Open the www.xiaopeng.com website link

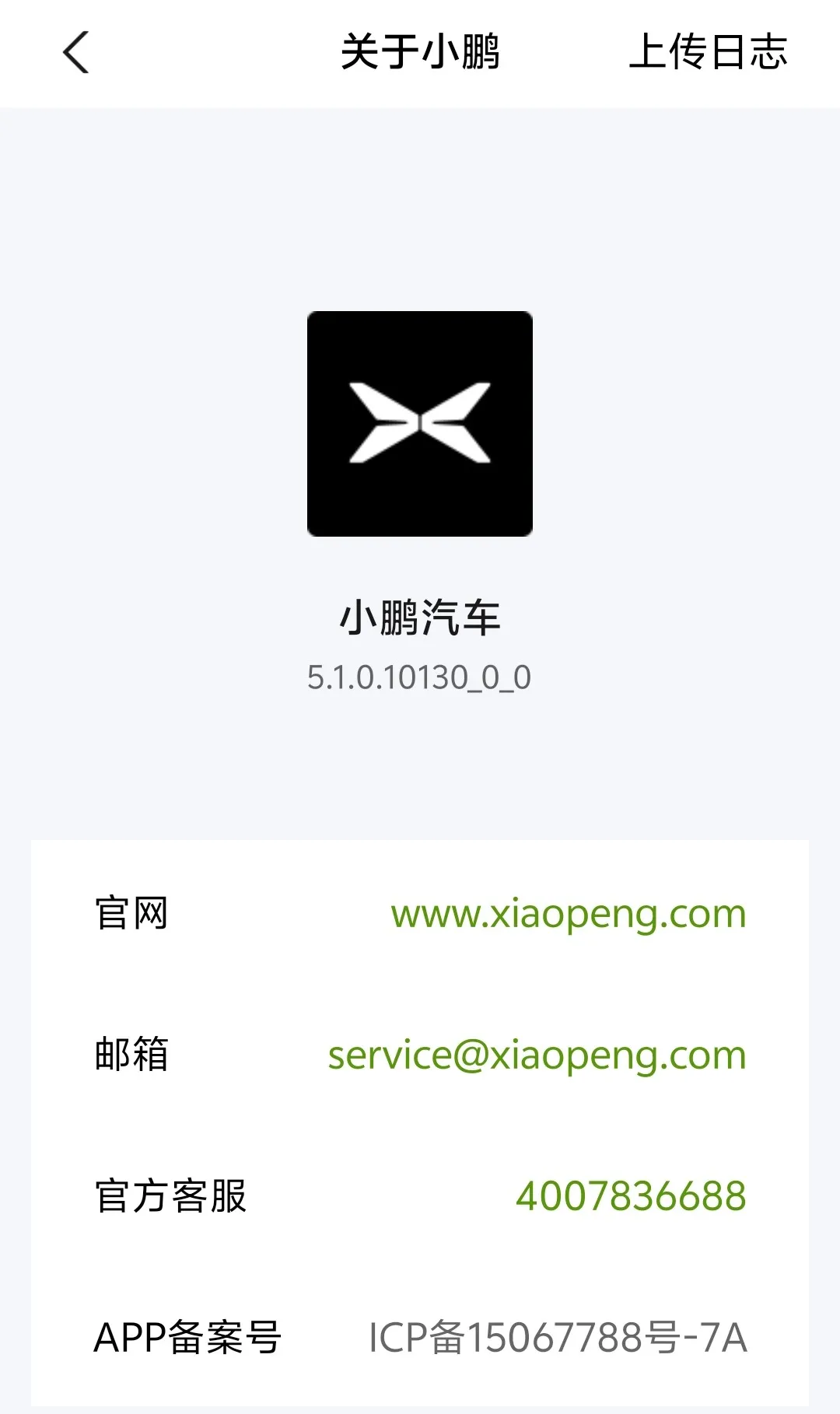pyautogui.click(x=569, y=914)
